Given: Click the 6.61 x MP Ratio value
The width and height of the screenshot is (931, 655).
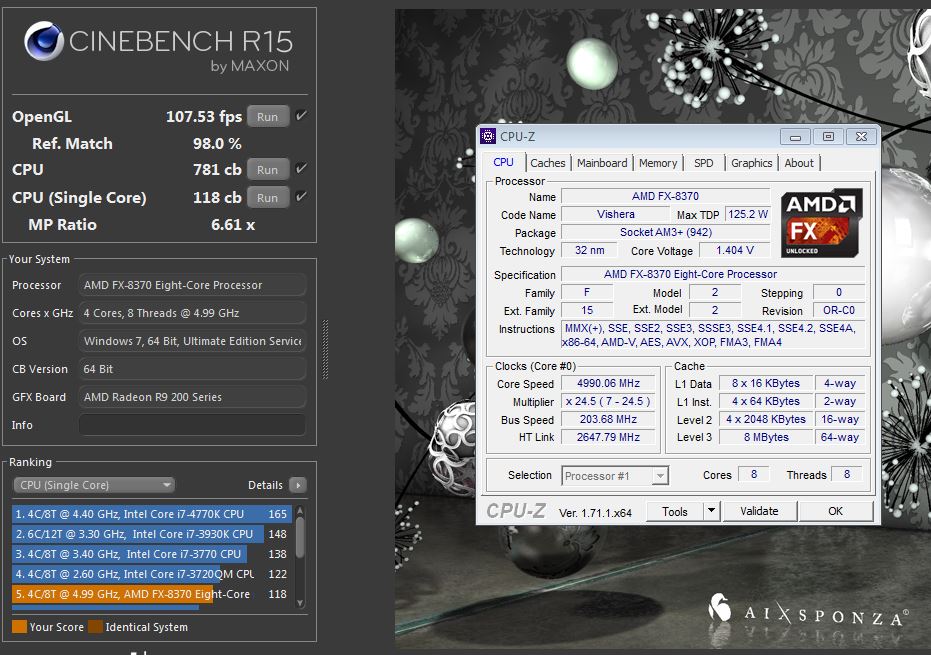Looking at the screenshot, I should point(233,224).
